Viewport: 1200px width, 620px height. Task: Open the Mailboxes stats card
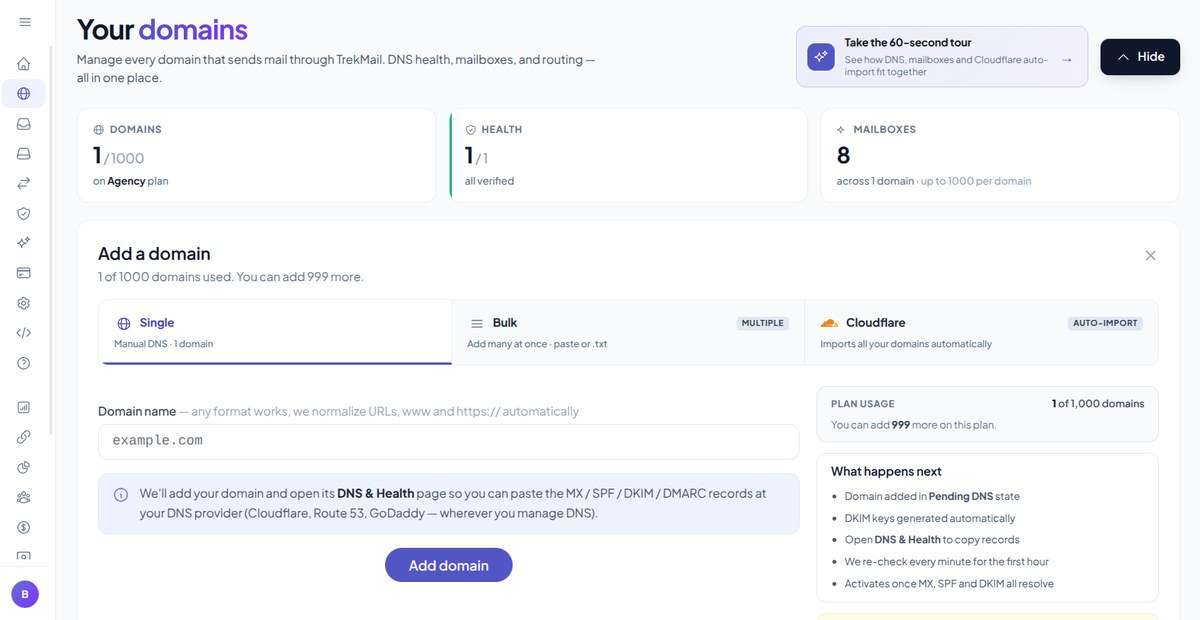[999, 155]
